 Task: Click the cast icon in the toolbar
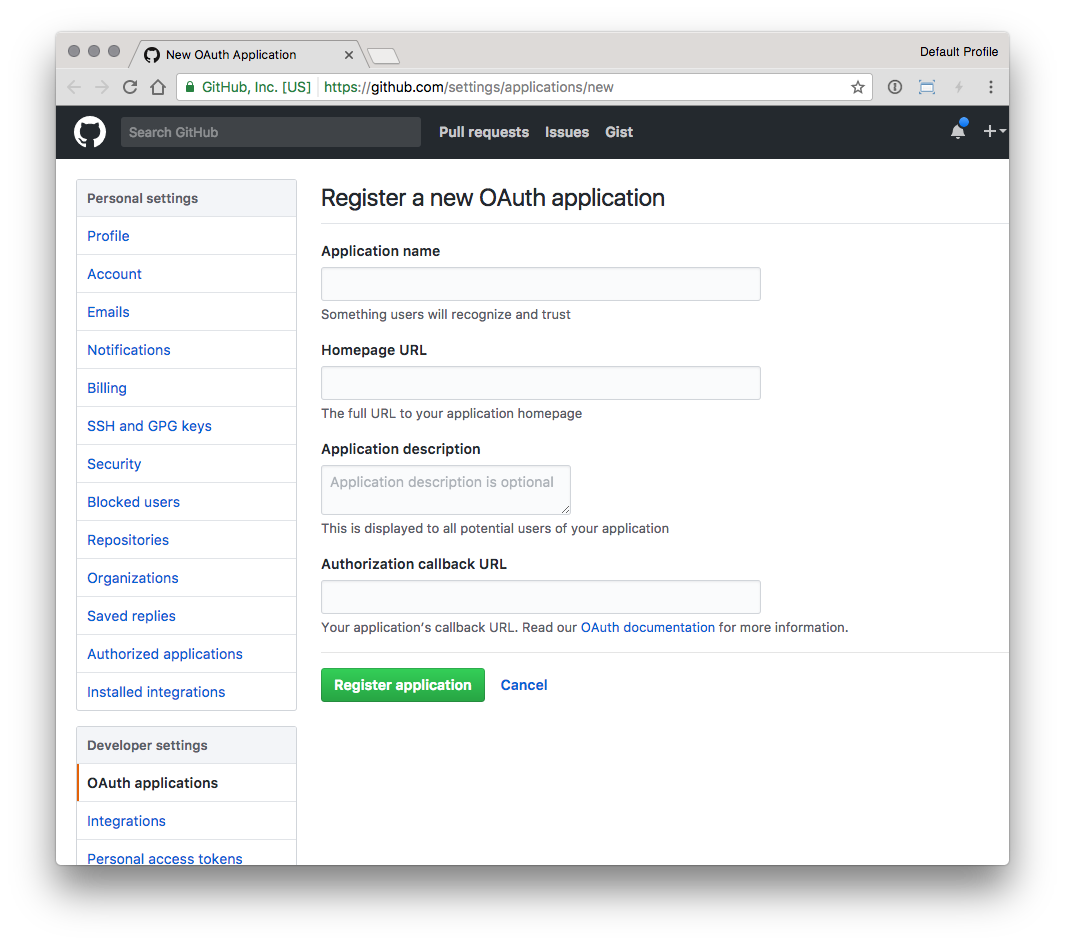926,87
